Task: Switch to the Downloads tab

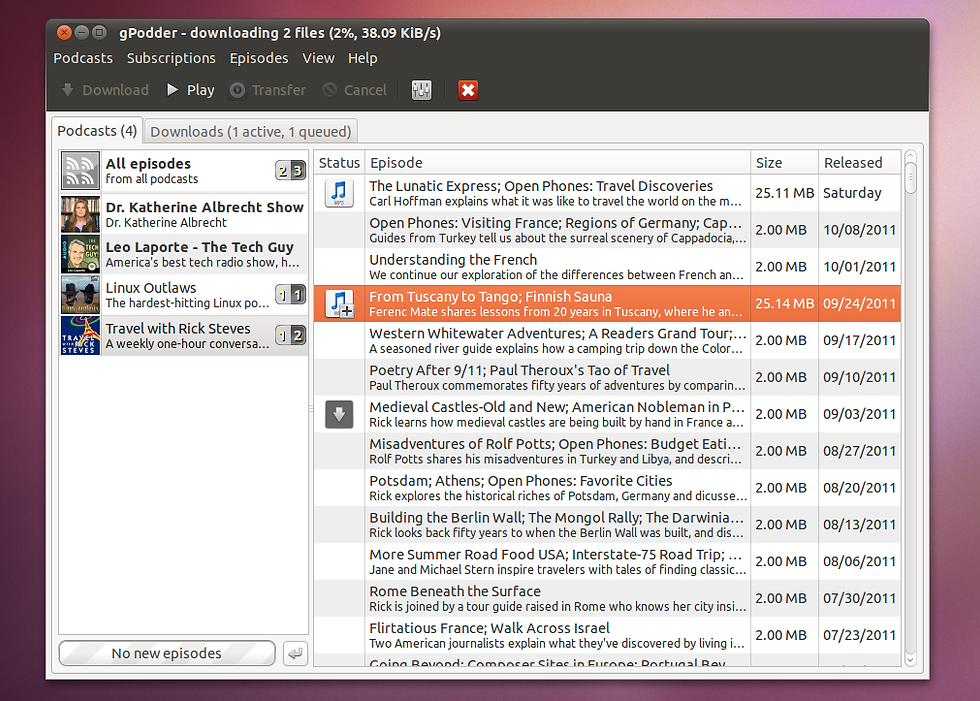Action: coord(251,132)
